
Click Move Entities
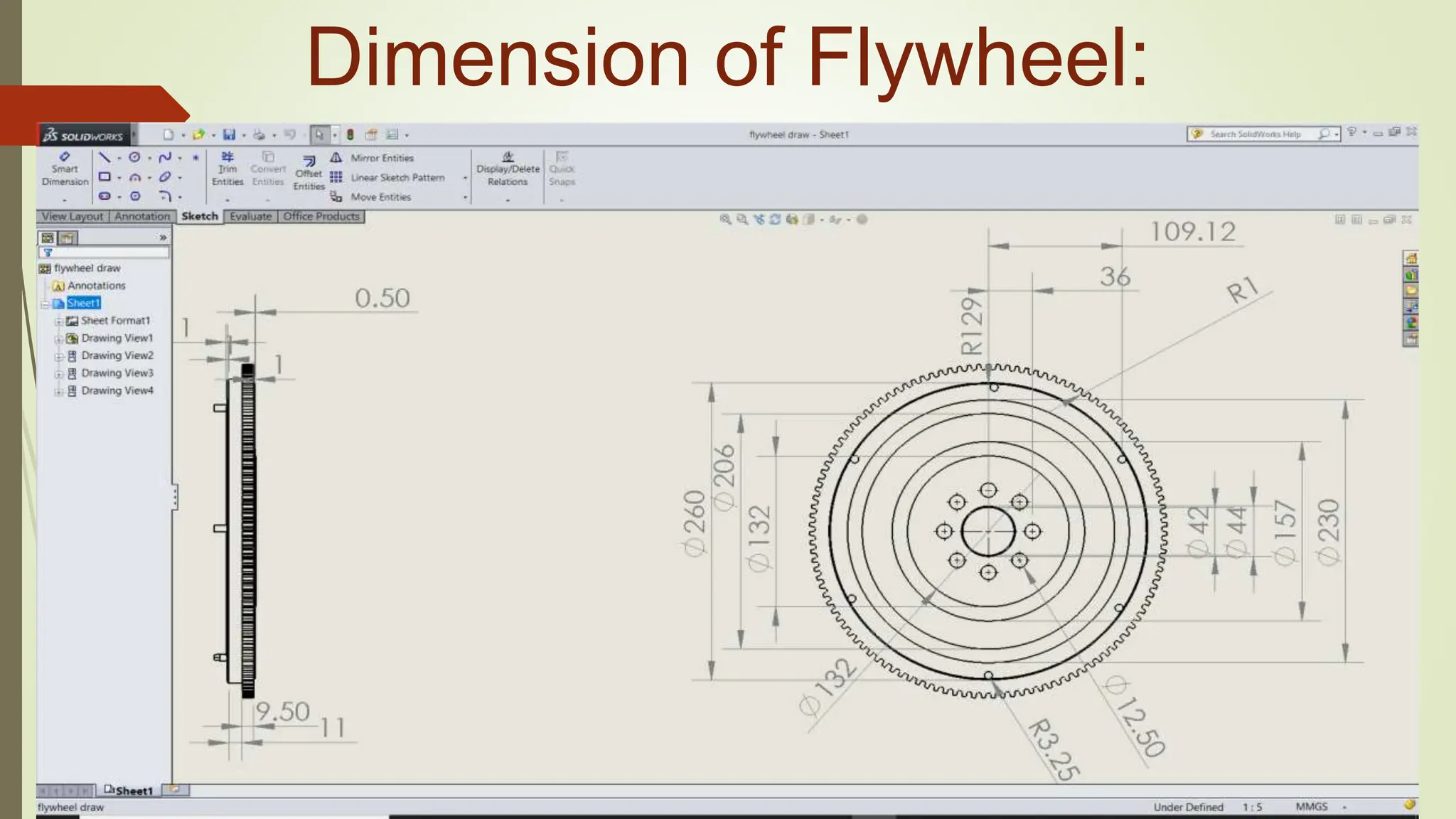(x=370, y=197)
